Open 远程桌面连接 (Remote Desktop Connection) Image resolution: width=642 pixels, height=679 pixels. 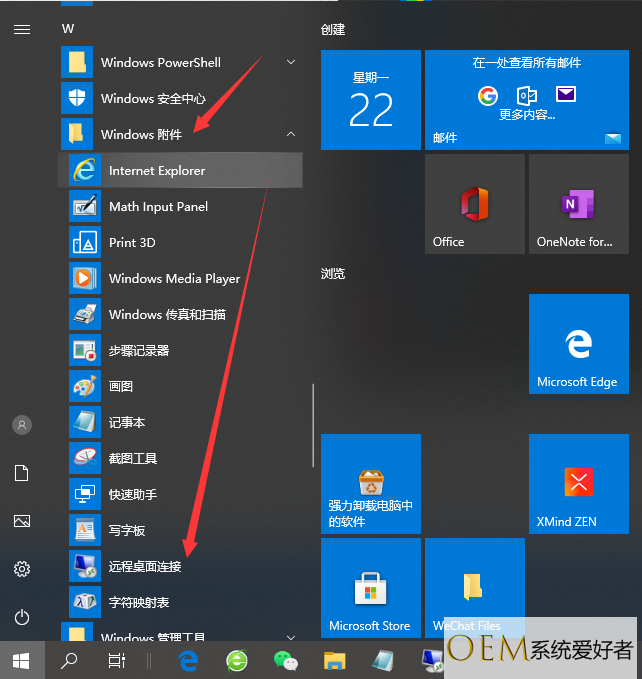pyautogui.click(x=145, y=567)
